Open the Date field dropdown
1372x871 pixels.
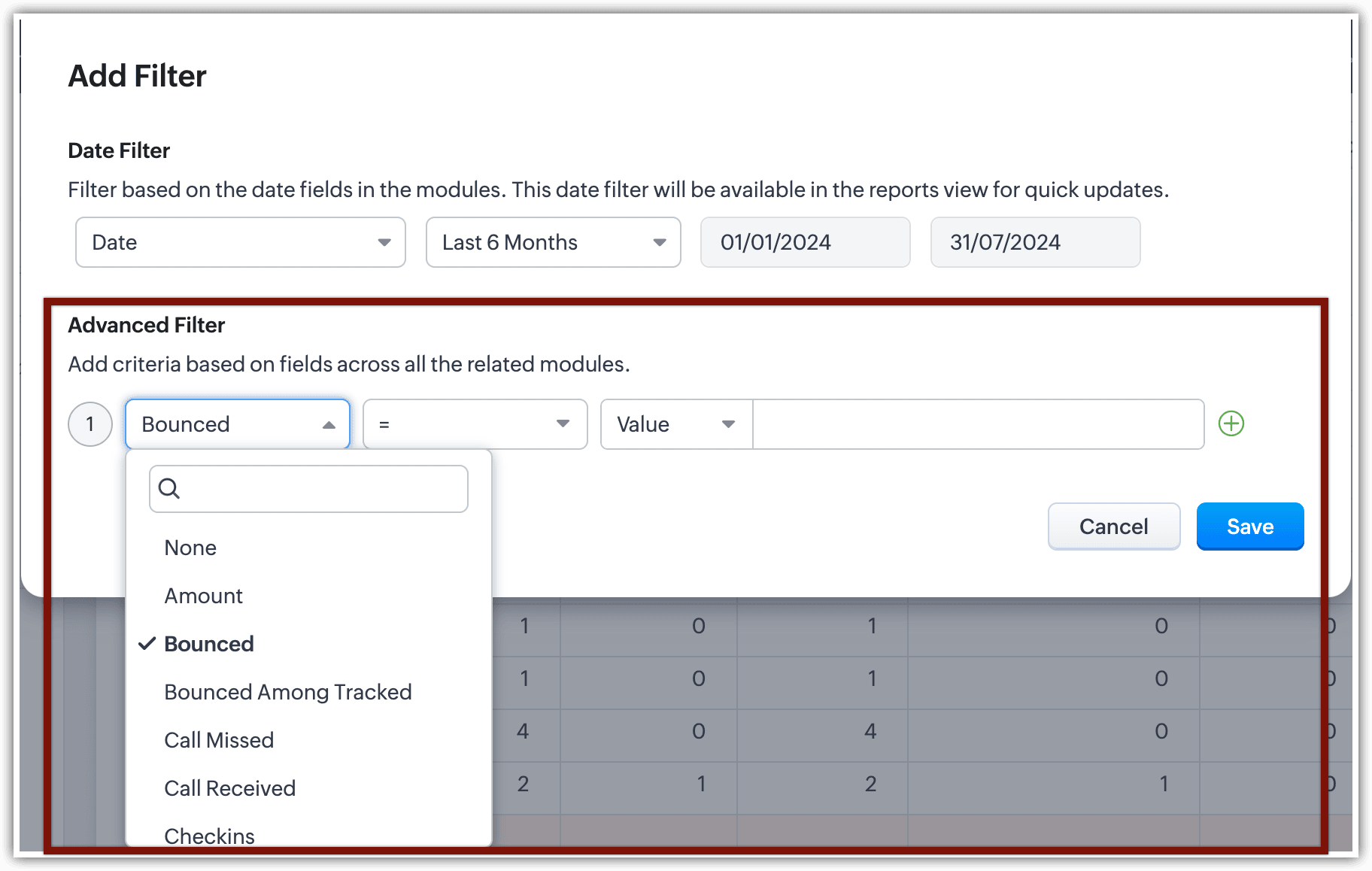[240, 242]
